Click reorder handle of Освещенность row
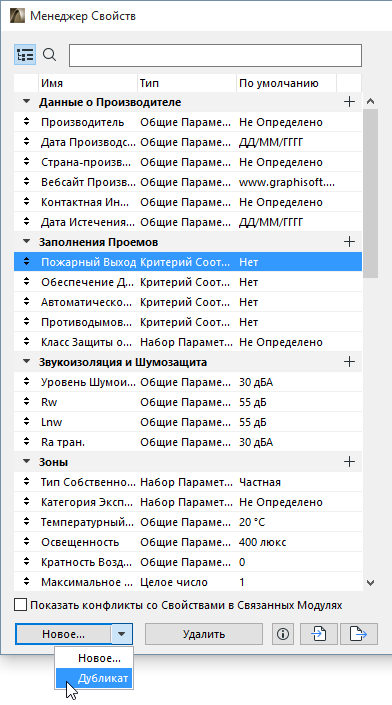 coord(27,542)
